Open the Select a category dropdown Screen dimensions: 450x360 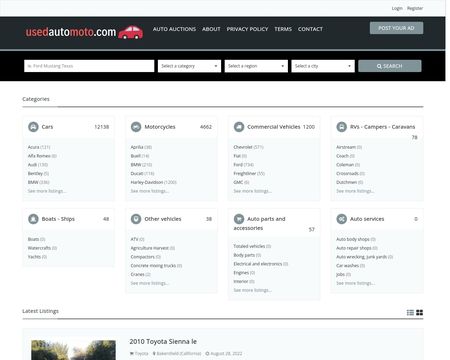click(189, 66)
